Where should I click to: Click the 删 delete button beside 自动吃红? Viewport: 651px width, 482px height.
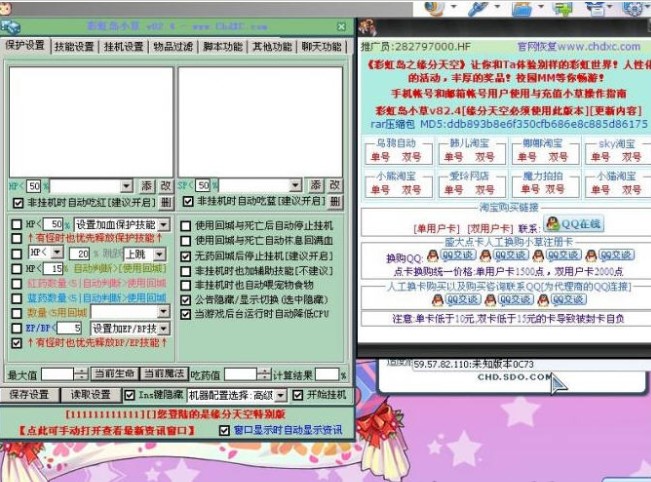click(165, 203)
